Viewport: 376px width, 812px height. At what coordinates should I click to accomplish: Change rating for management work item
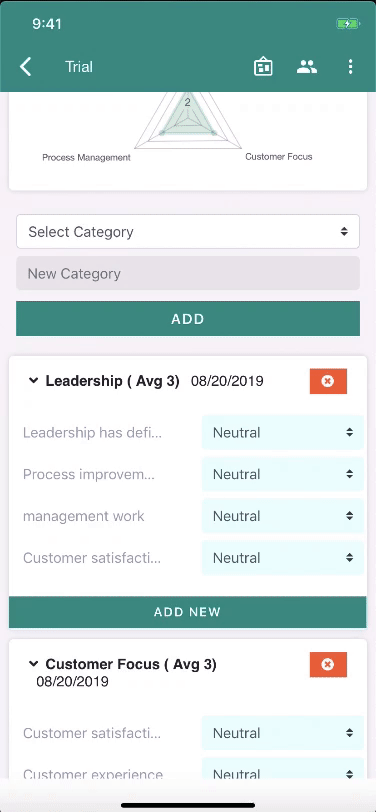click(283, 516)
